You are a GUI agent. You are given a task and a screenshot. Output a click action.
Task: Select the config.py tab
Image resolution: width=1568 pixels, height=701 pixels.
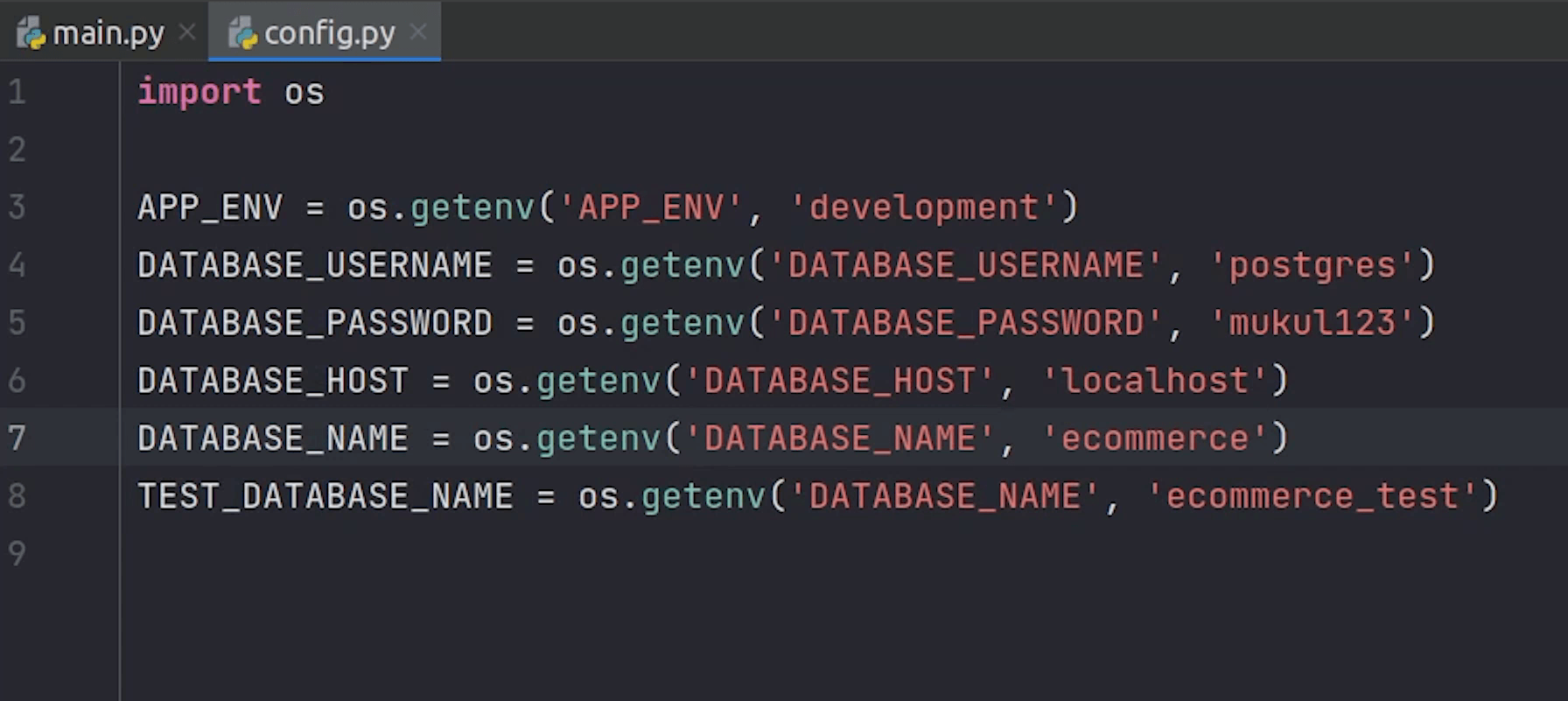point(329,33)
